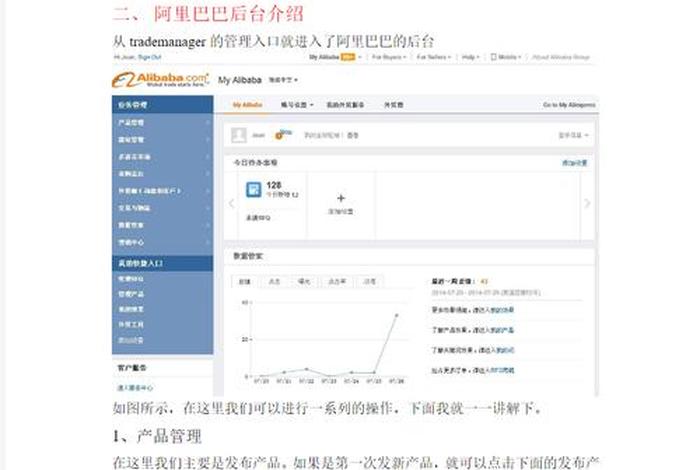Click the Alibaba.com logo
Screen dimensions: 700x470
(x=160, y=80)
